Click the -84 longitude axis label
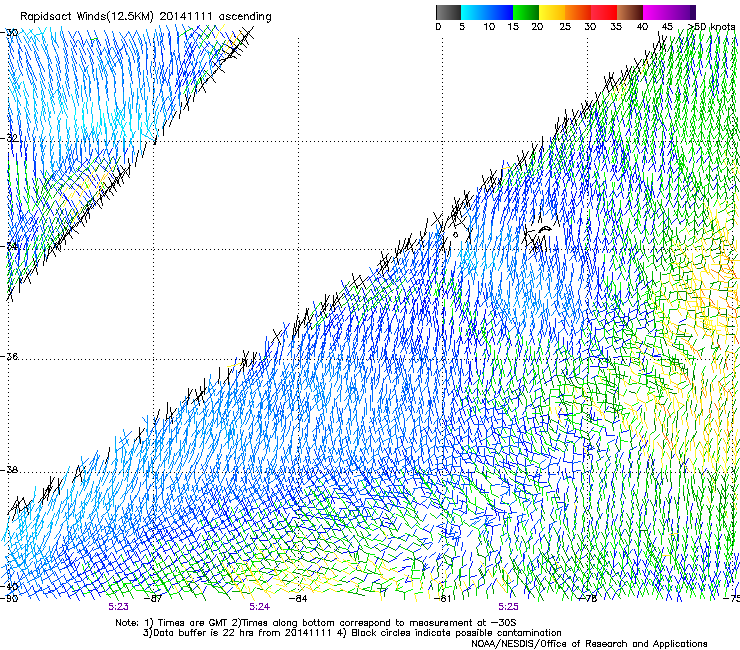This screenshot has width=740, height=650. click(x=298, y=599)
